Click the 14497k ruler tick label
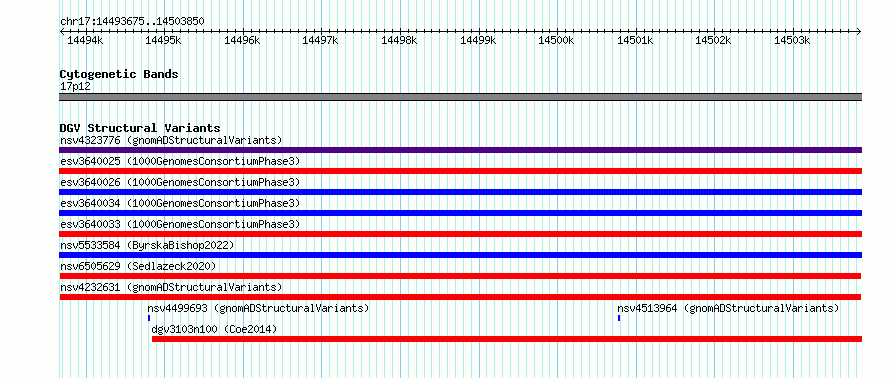This screenshot has width=890, height=378. [x=321, y=40]
